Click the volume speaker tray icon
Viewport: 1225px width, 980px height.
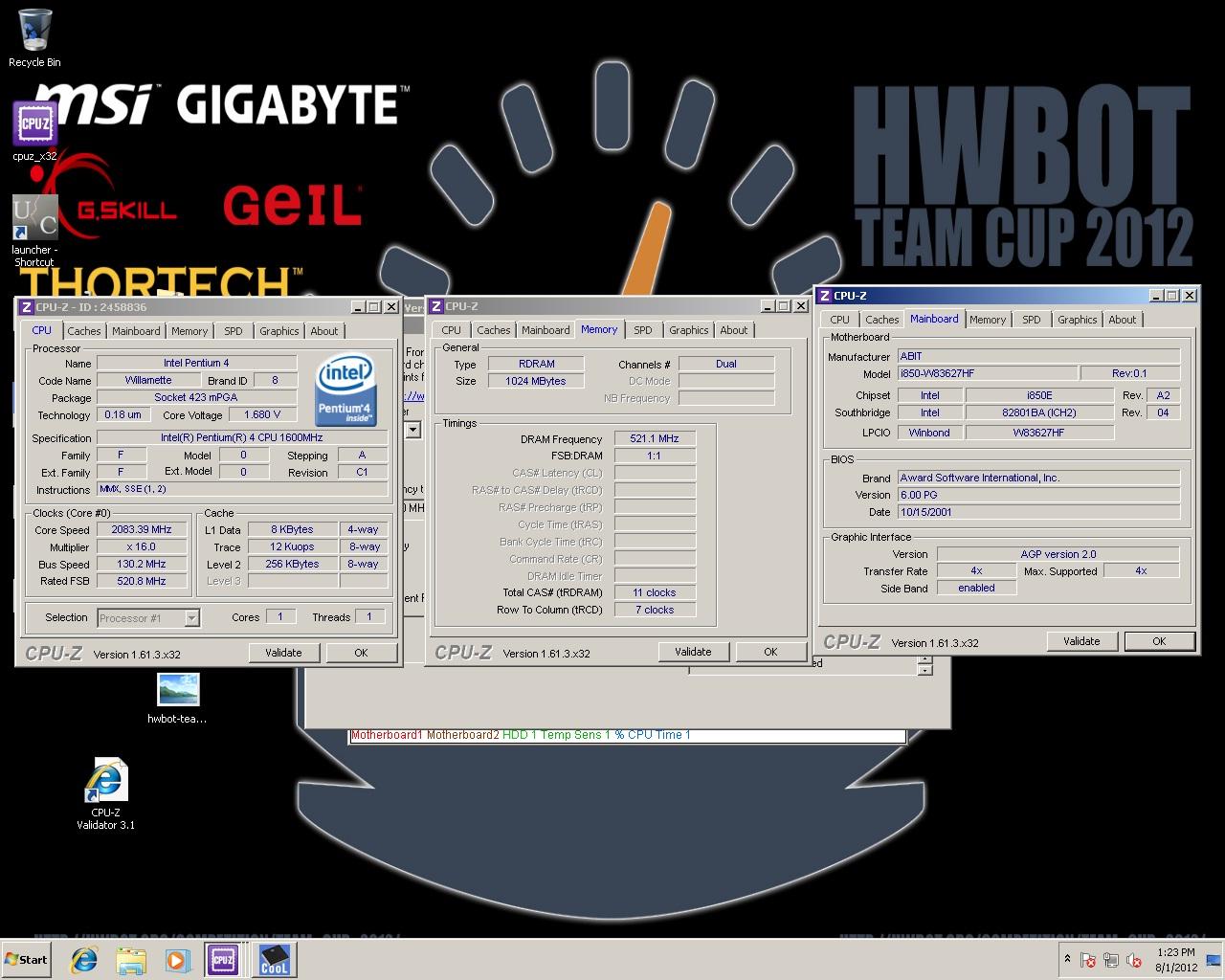tap(1134, 960)
